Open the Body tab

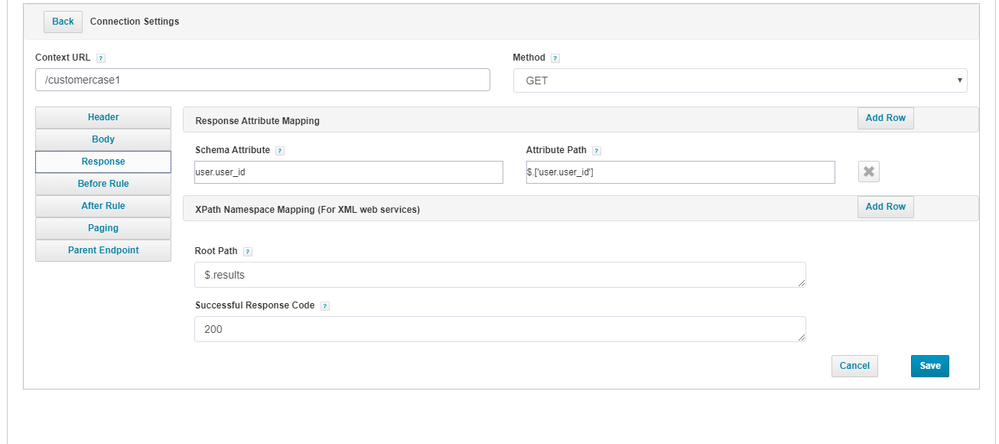tap(103, 139)
